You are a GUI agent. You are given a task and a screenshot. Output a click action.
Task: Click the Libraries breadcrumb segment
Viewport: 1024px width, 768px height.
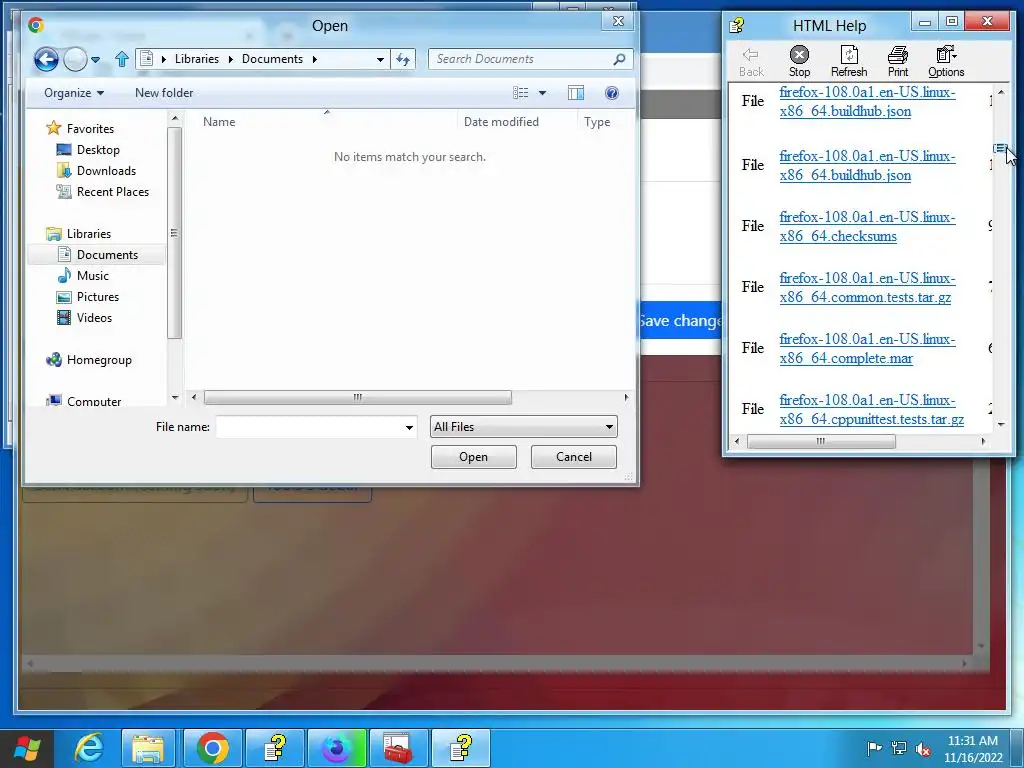tap(197, 59)
